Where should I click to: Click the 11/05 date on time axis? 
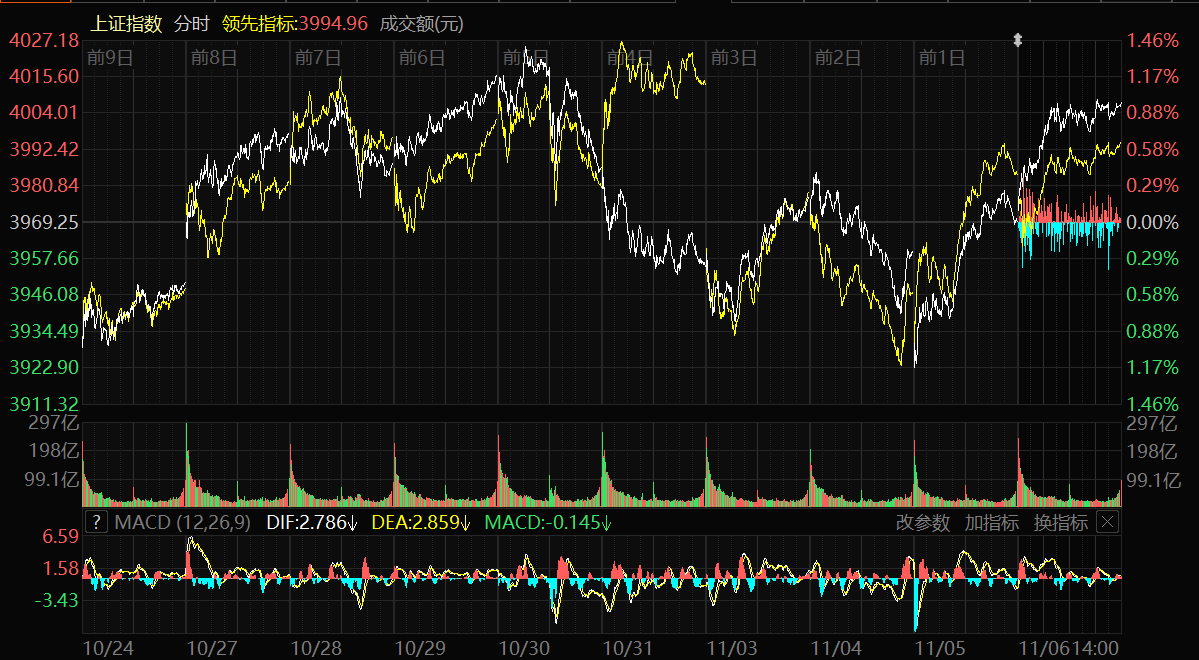[938, 647]
